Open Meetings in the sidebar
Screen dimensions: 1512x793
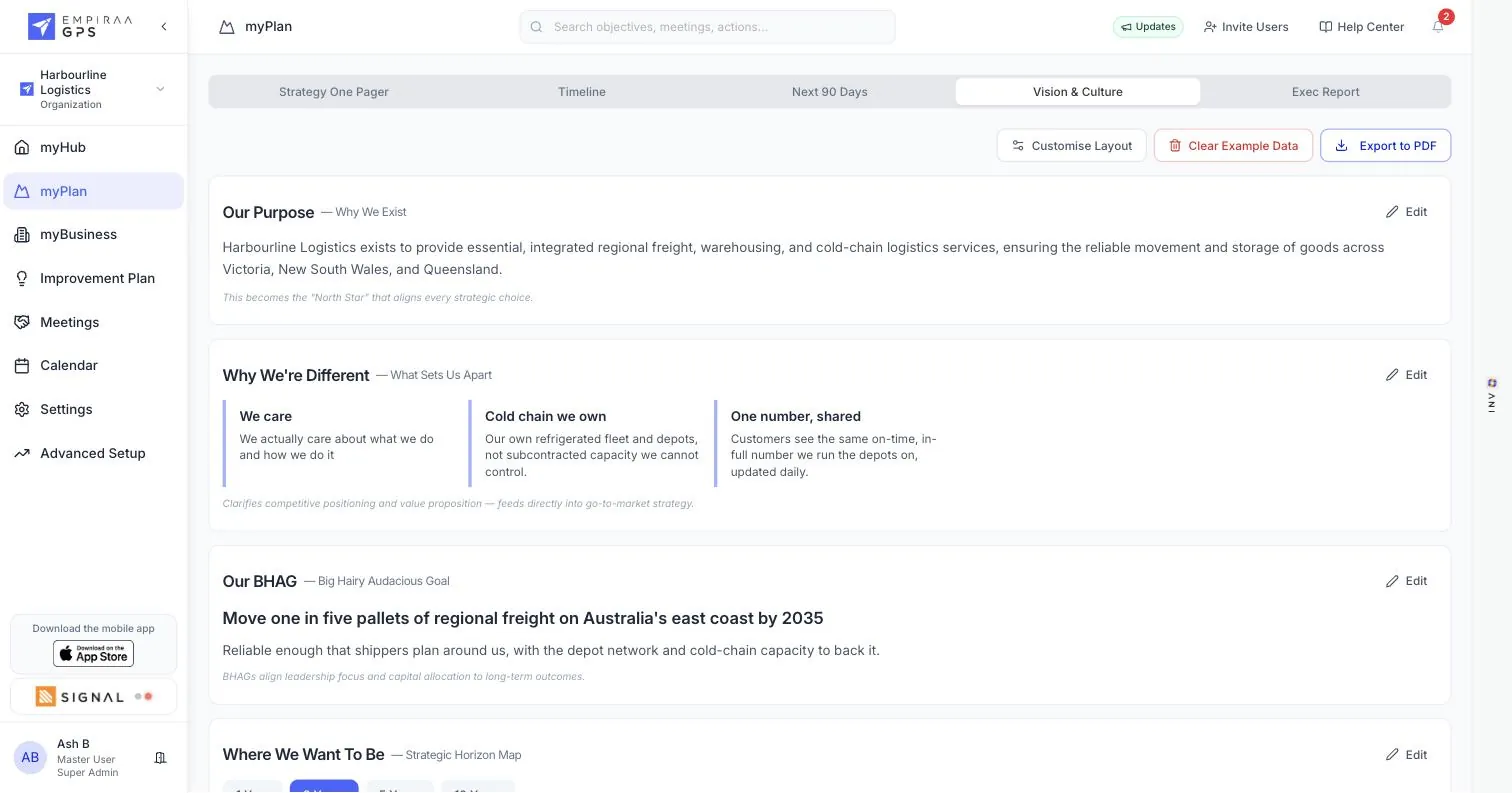pyautogui.click(x=93, y=322)
